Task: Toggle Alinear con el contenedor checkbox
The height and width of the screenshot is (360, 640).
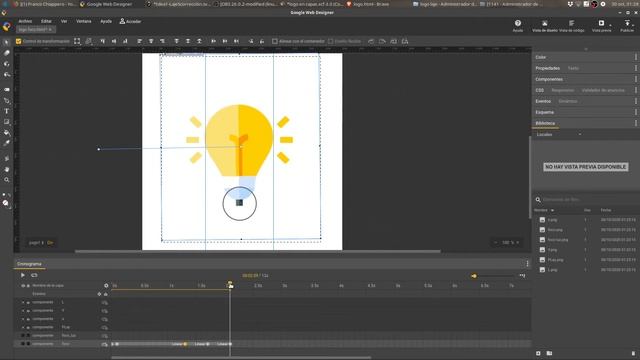Action: (x=275, y=41)
